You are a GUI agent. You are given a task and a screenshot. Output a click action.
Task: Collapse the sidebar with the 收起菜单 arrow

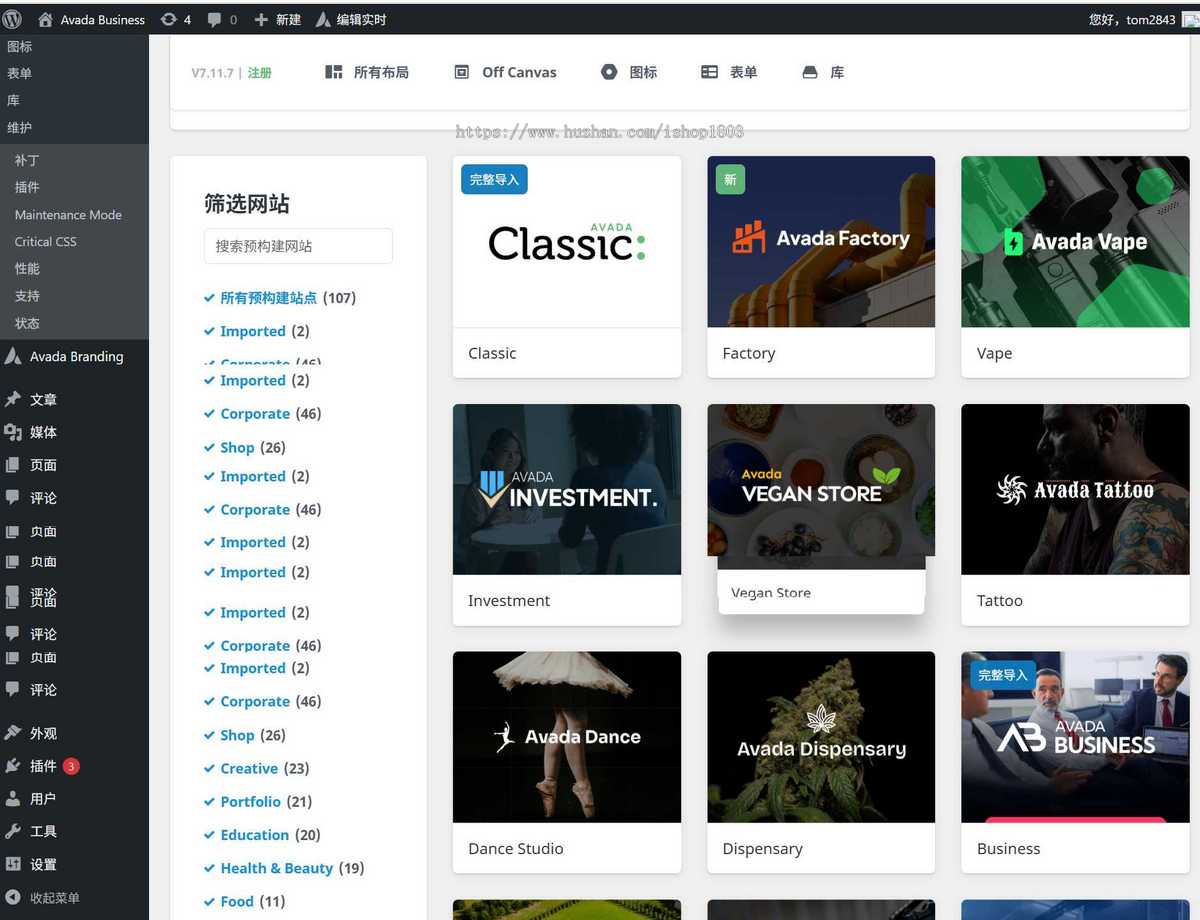click(13, 898)
